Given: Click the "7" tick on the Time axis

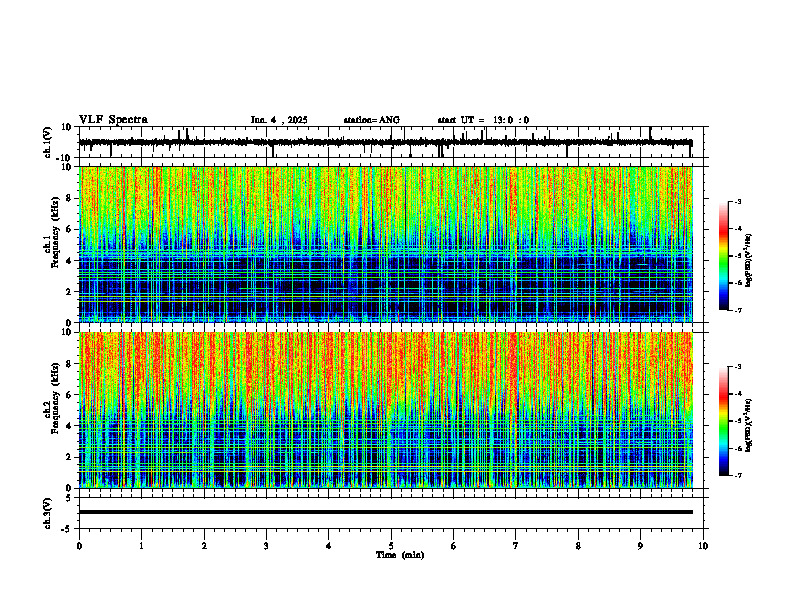Looking at the screenshot, I should [x=516, y=546].
